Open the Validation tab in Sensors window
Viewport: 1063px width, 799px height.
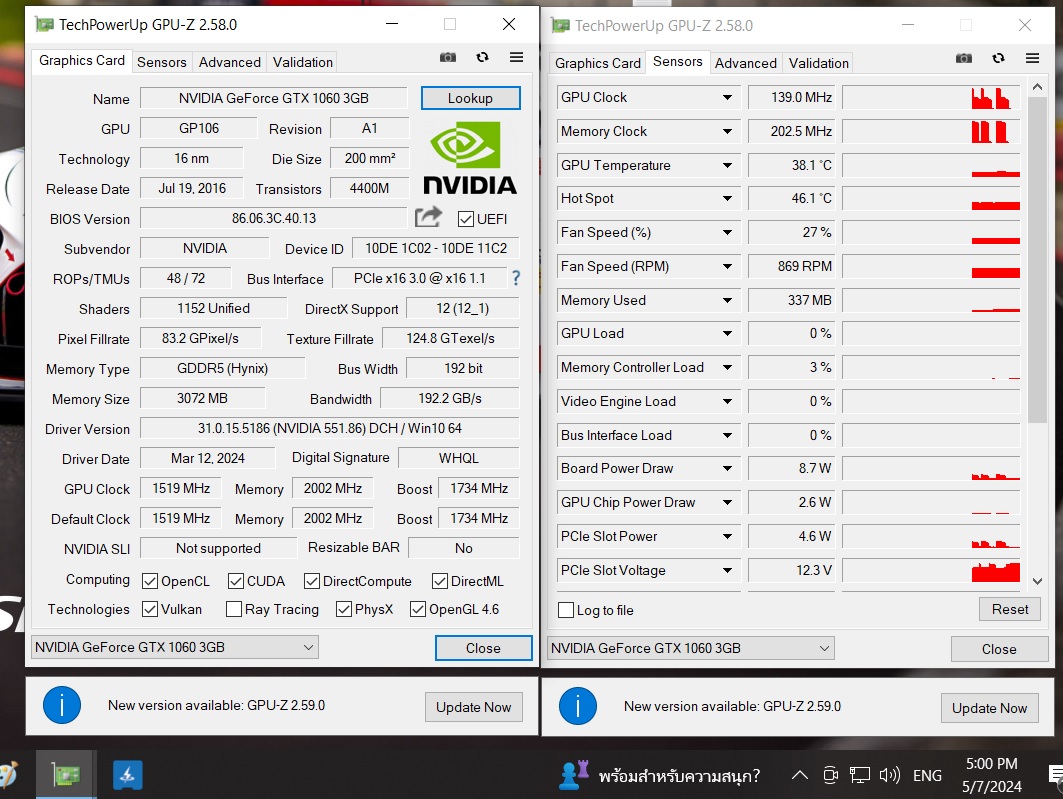click(818, 63)
